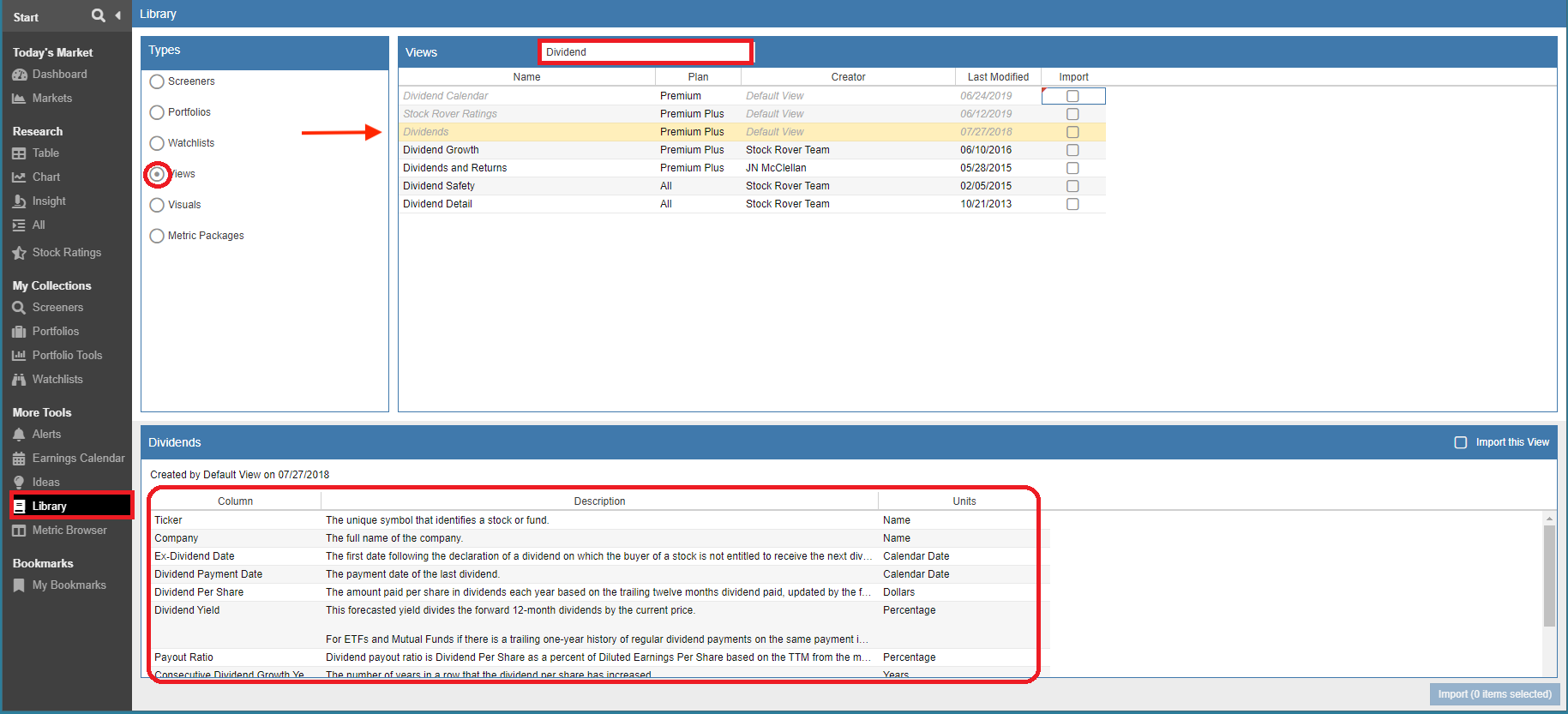Open the Alerts bell icon
The image size is (1568, 714).
(x=19, y=435)
